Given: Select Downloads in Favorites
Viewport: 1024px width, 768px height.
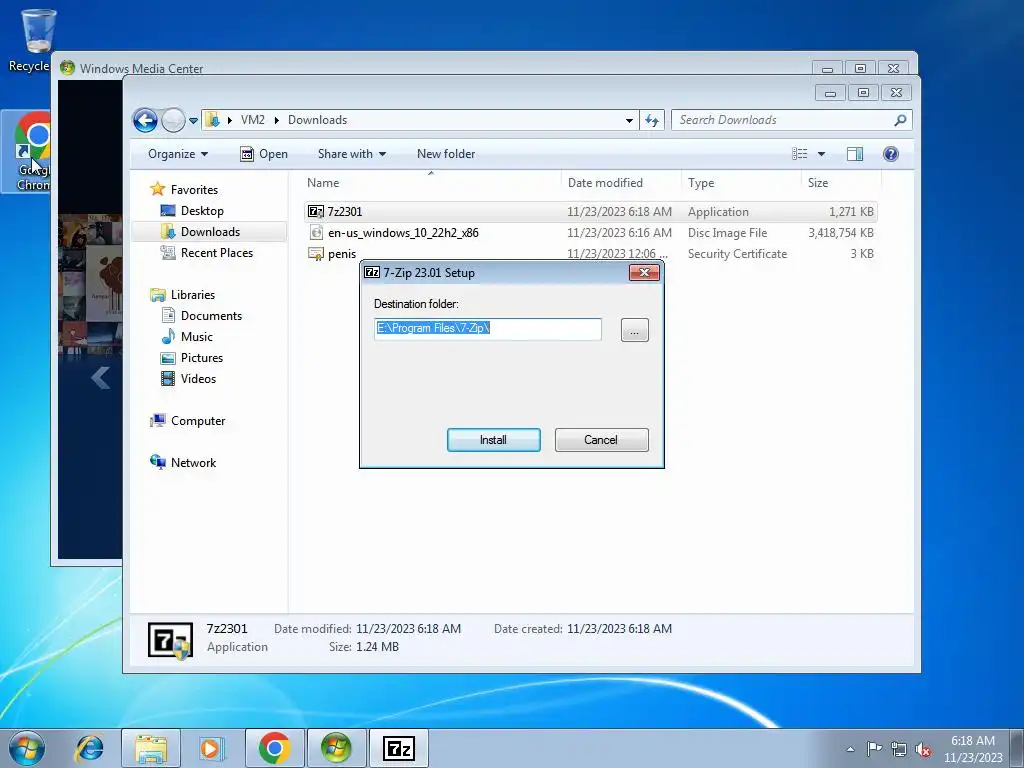Looking at the screenshot, I should (x=210, y=232).
